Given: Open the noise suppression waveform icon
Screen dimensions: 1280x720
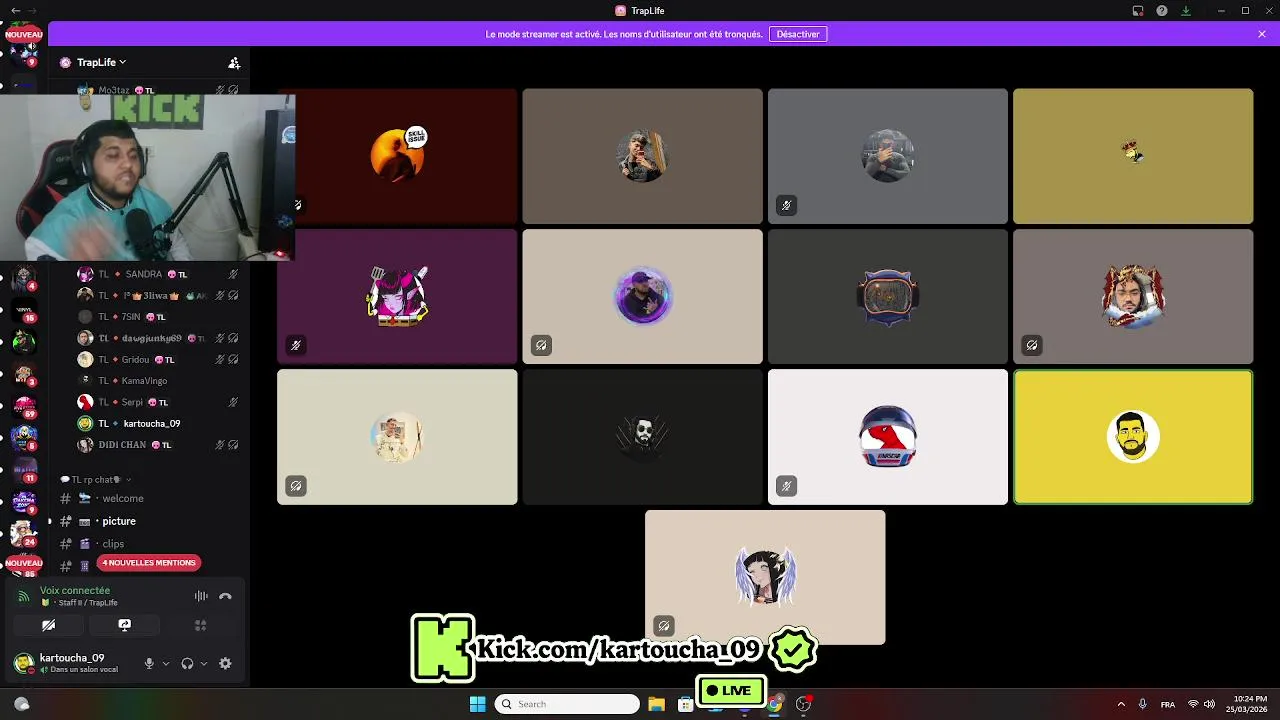Looking at the screenshot, I should click(x=201, y=596).
